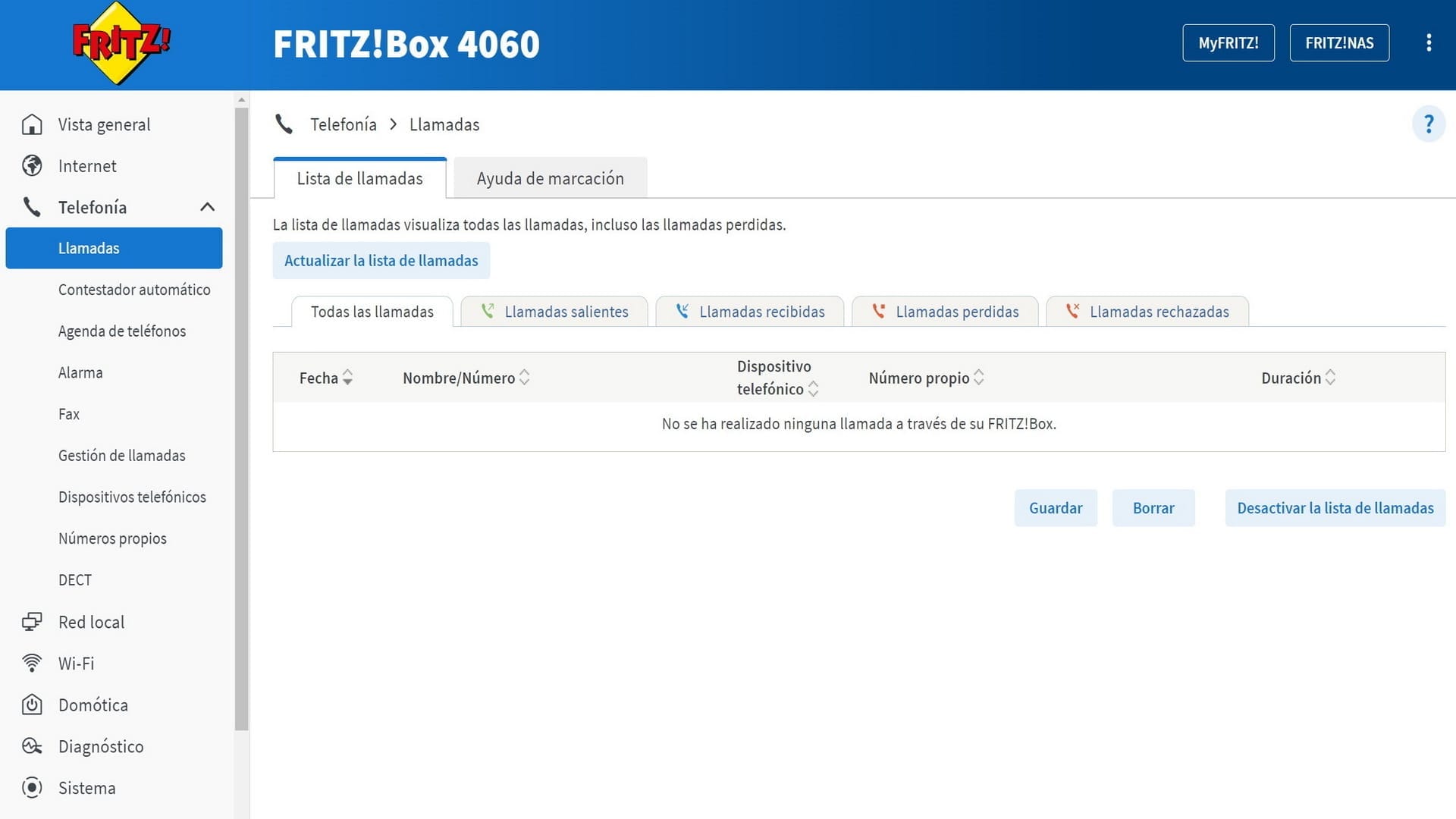
Task: Click Desactivar la lista de llamadas
Action: [1335, 508]
